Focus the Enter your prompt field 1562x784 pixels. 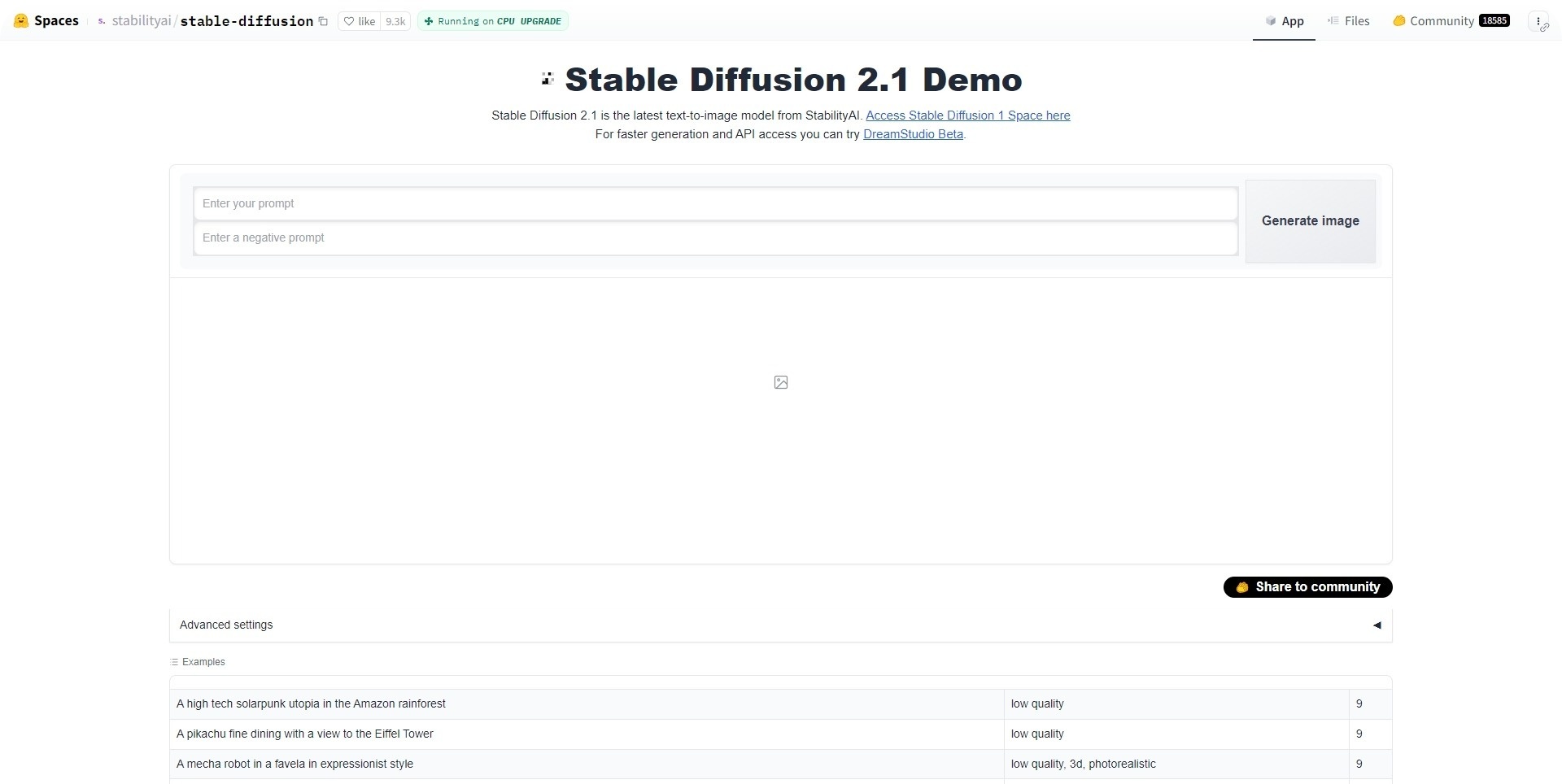coord(715,203)
